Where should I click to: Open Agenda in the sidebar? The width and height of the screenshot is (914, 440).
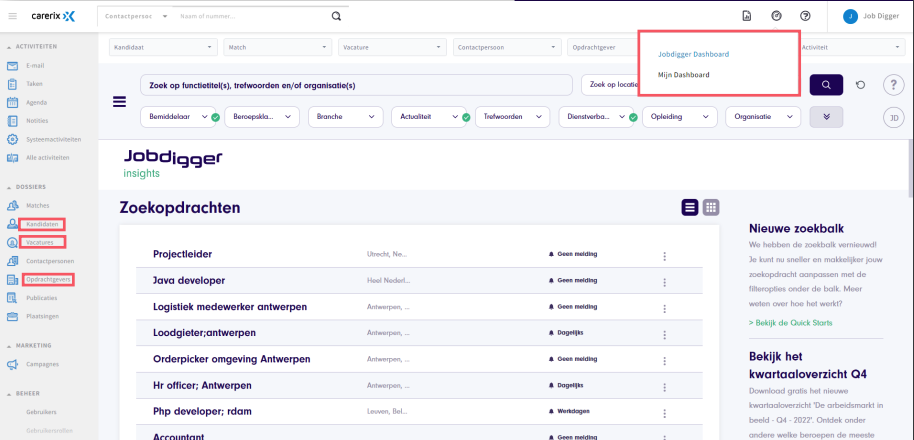coord(36,103)
